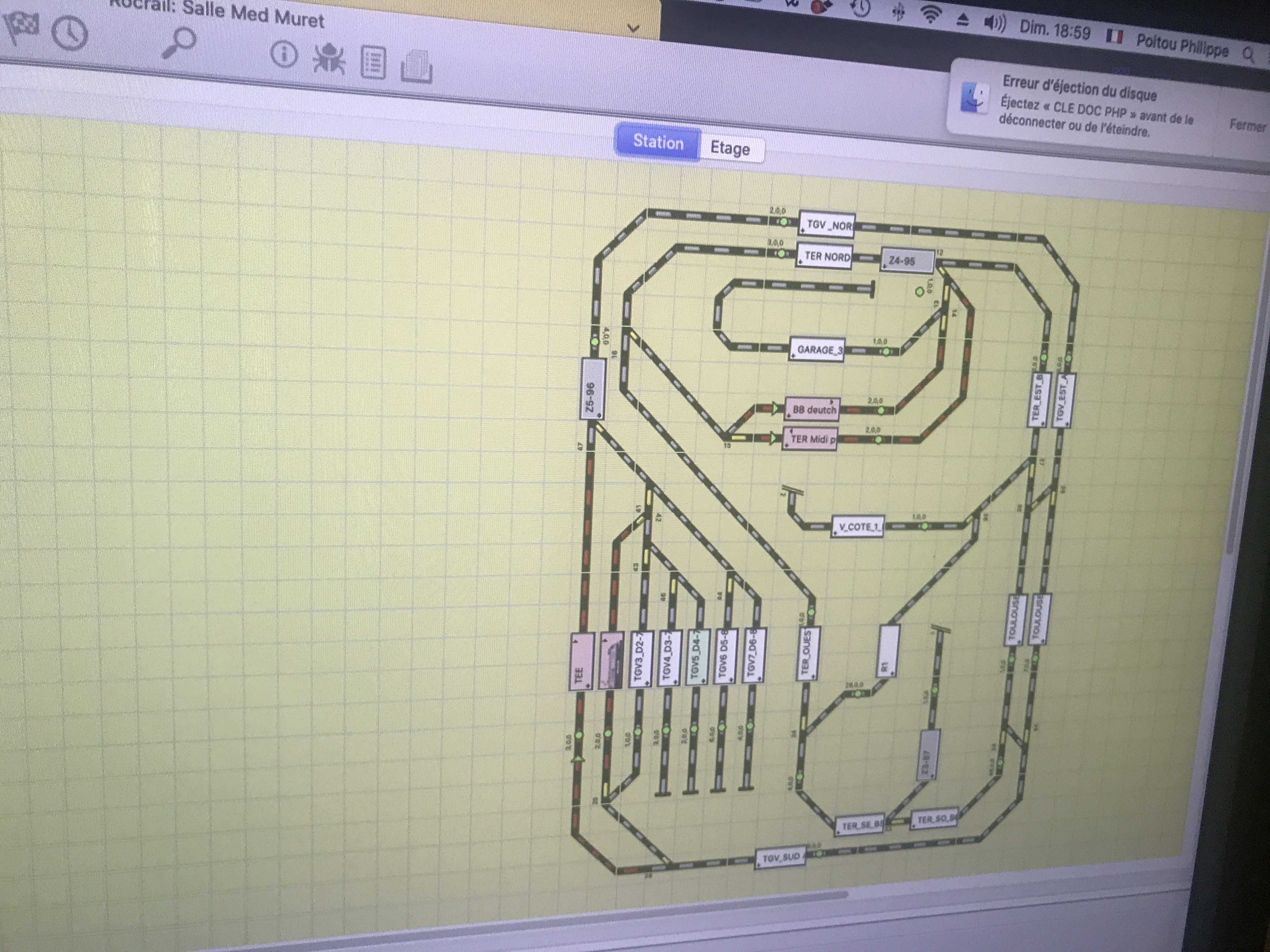1270x952 pixels.
Task: Toggle the sensor left of TER NORD
Action: point(781,253)
